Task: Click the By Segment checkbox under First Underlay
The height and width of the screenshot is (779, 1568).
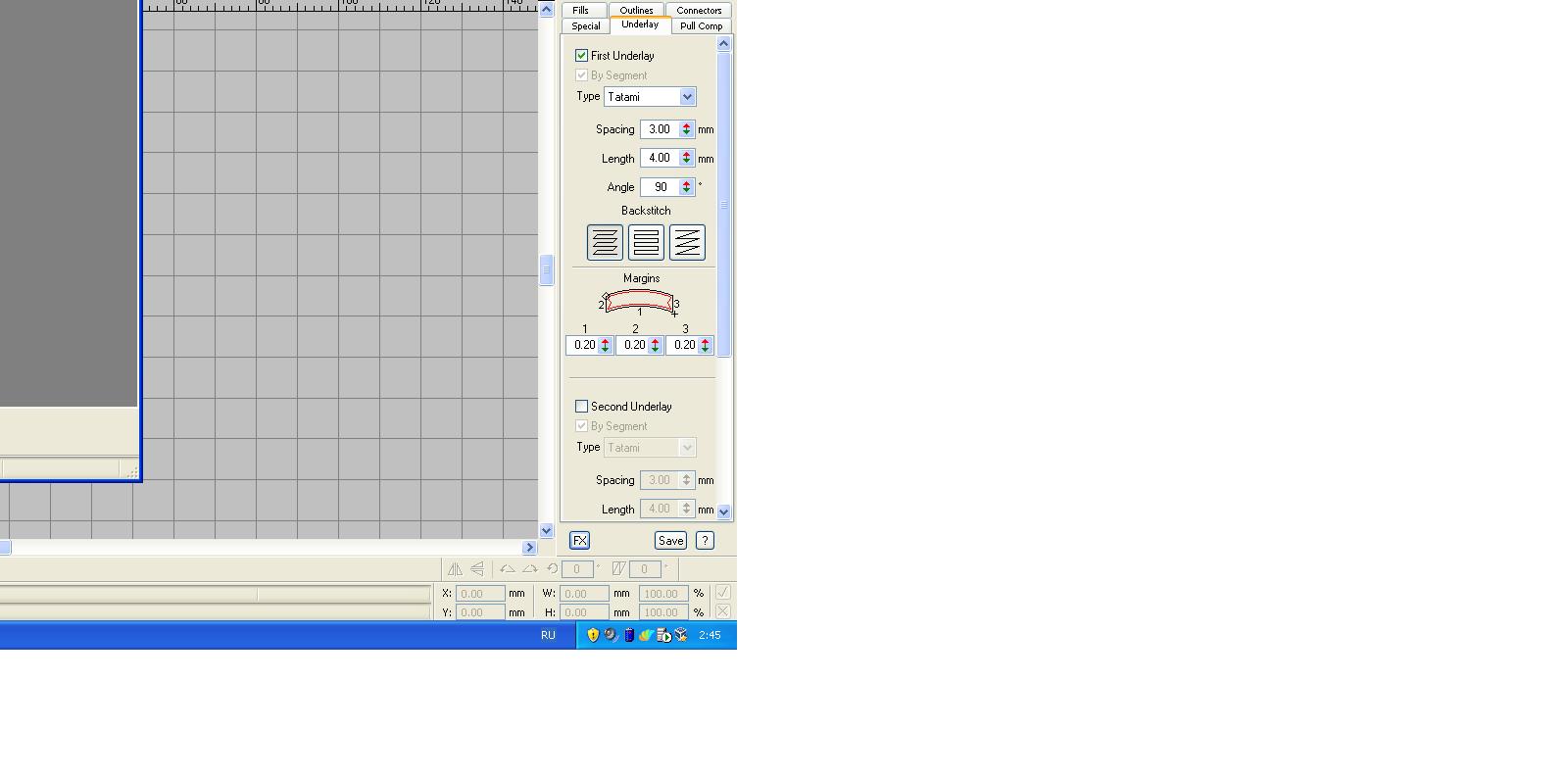Action: [581, 75]
